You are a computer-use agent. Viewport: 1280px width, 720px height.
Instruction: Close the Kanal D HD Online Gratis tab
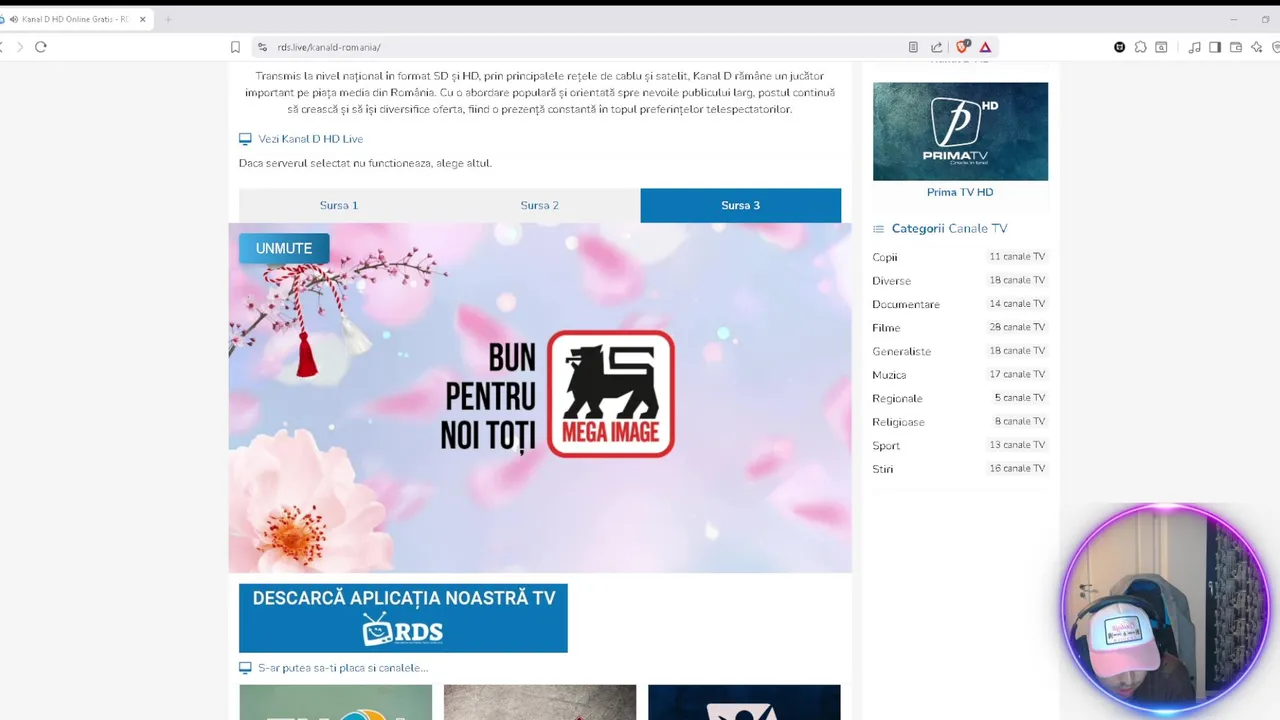(x=143, y=19)
